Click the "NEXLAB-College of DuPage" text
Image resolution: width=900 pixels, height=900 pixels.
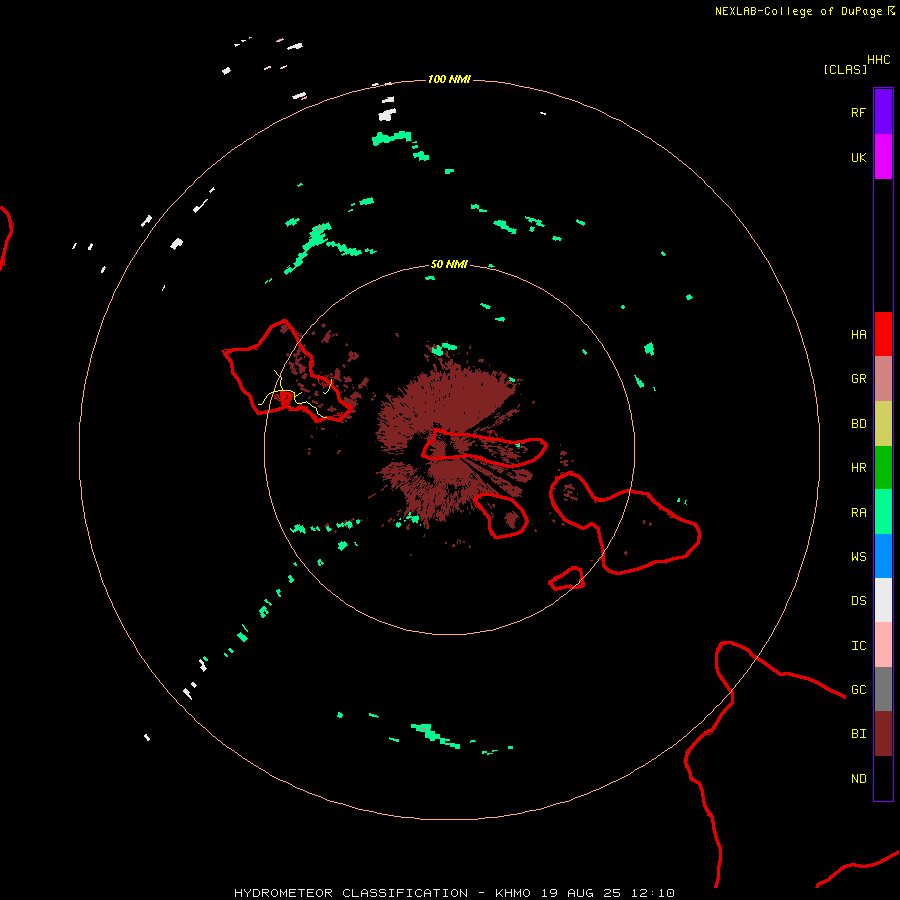point(798,11)
